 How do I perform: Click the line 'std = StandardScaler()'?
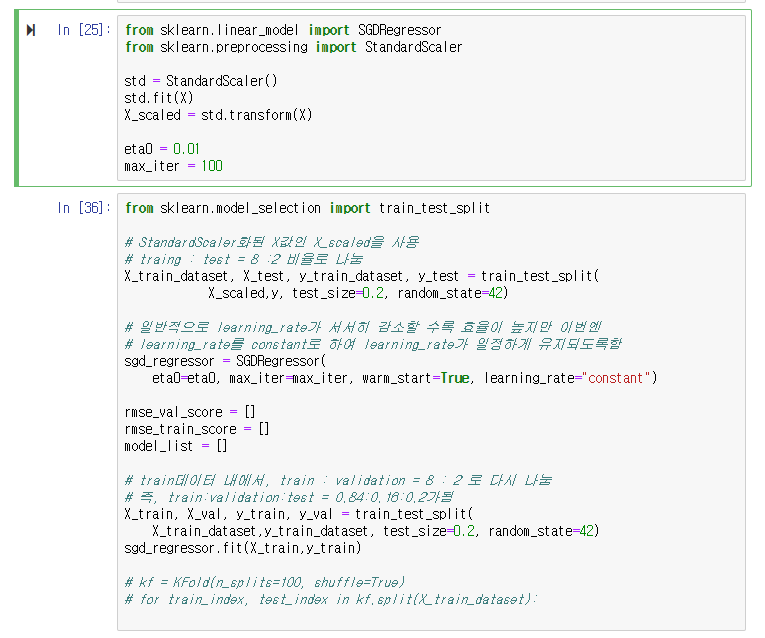201,81
